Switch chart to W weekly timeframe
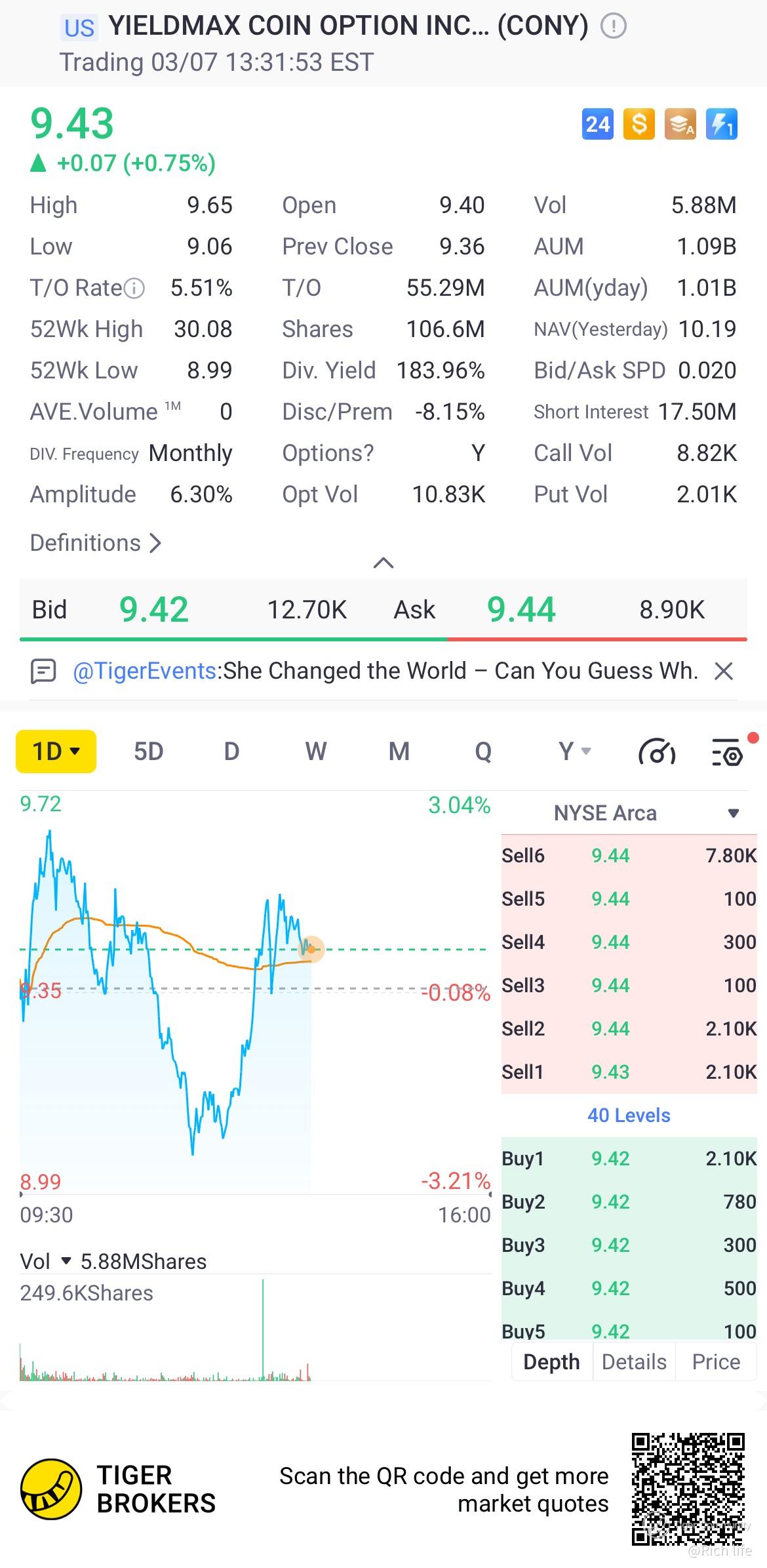 tap(315, 752)
